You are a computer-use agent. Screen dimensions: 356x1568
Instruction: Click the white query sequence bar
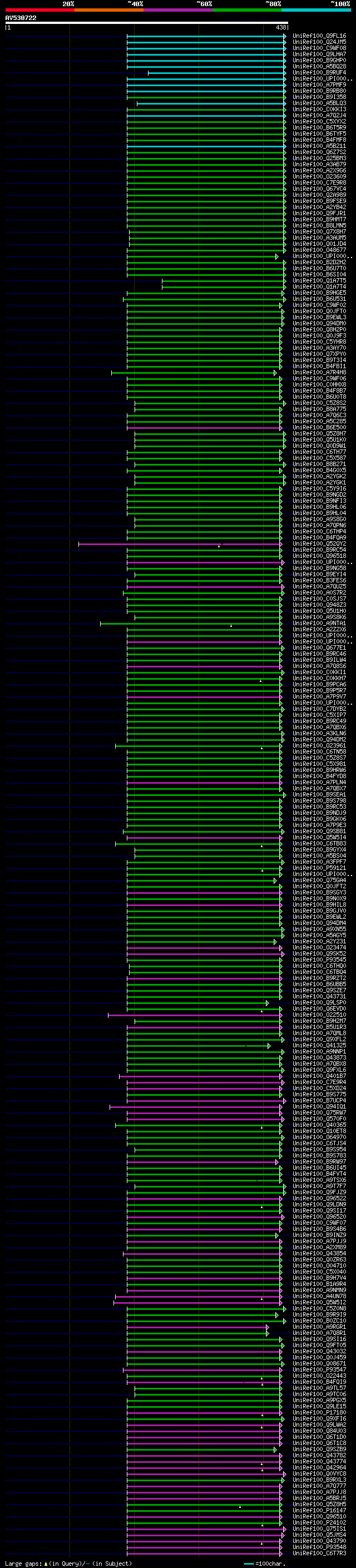point(146,22)
